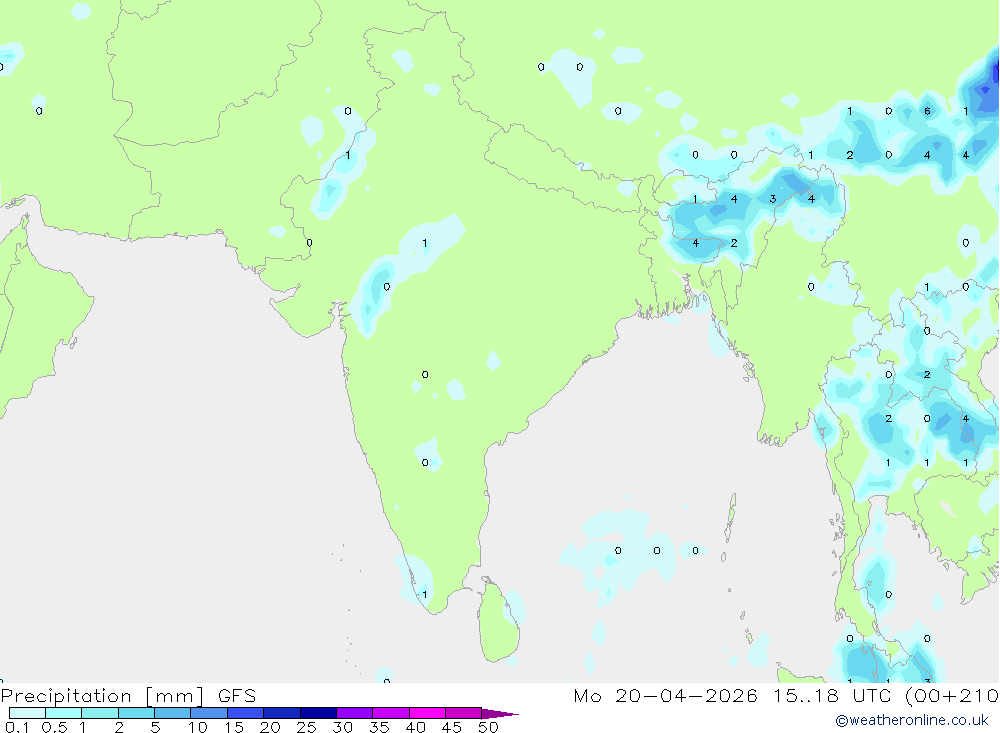Click the '50' legend scale label

coord(488,727)
